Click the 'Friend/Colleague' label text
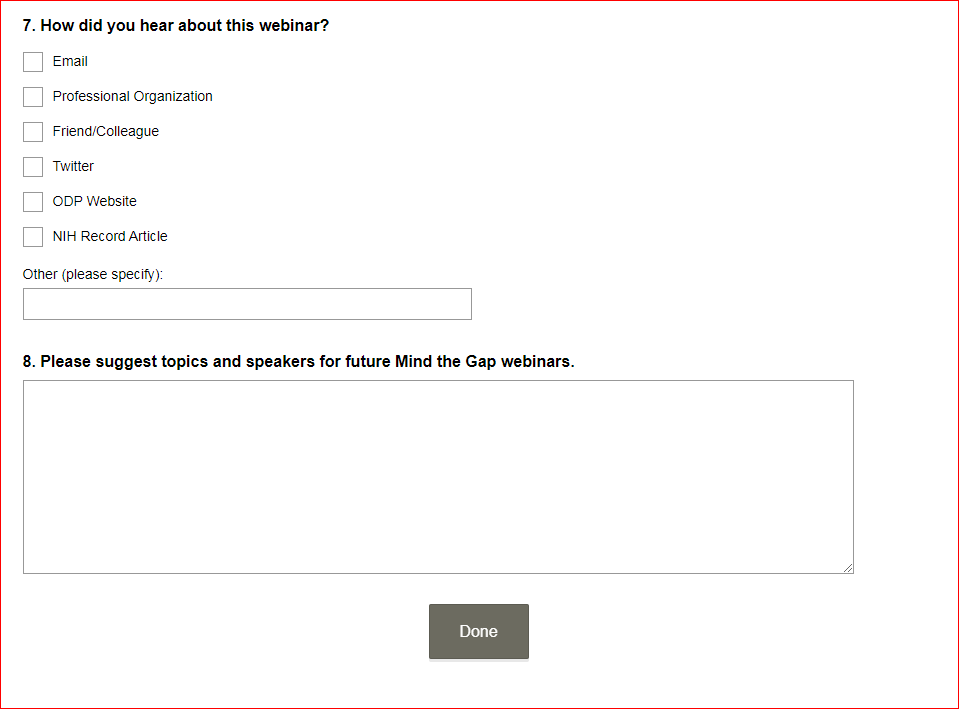The image size is (959, 709). coord(105,132)
